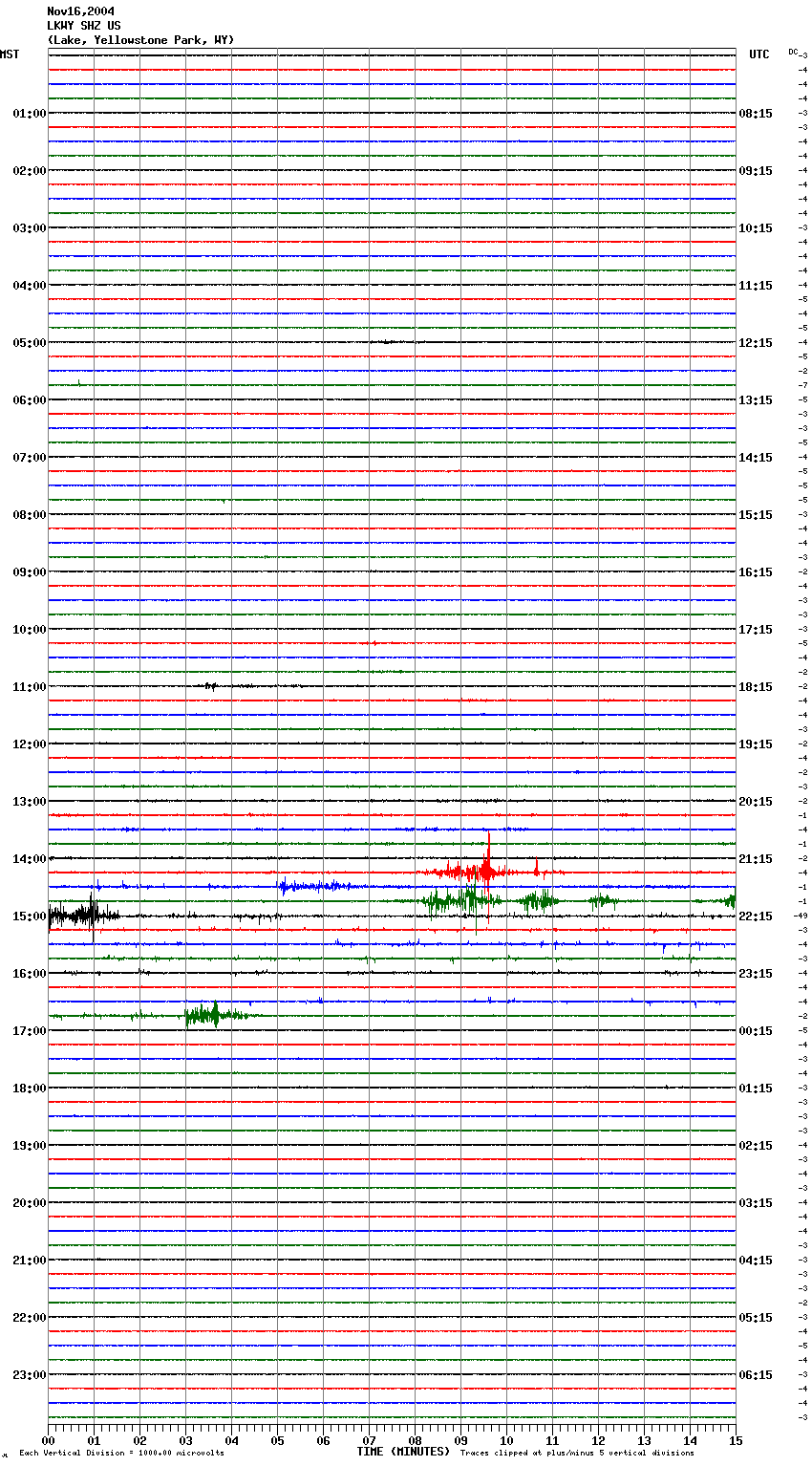The width and height of the screenshot is (812, 1466).
Task: Click the TIME (MINUTES) axis title
Action: [403, 1452]
